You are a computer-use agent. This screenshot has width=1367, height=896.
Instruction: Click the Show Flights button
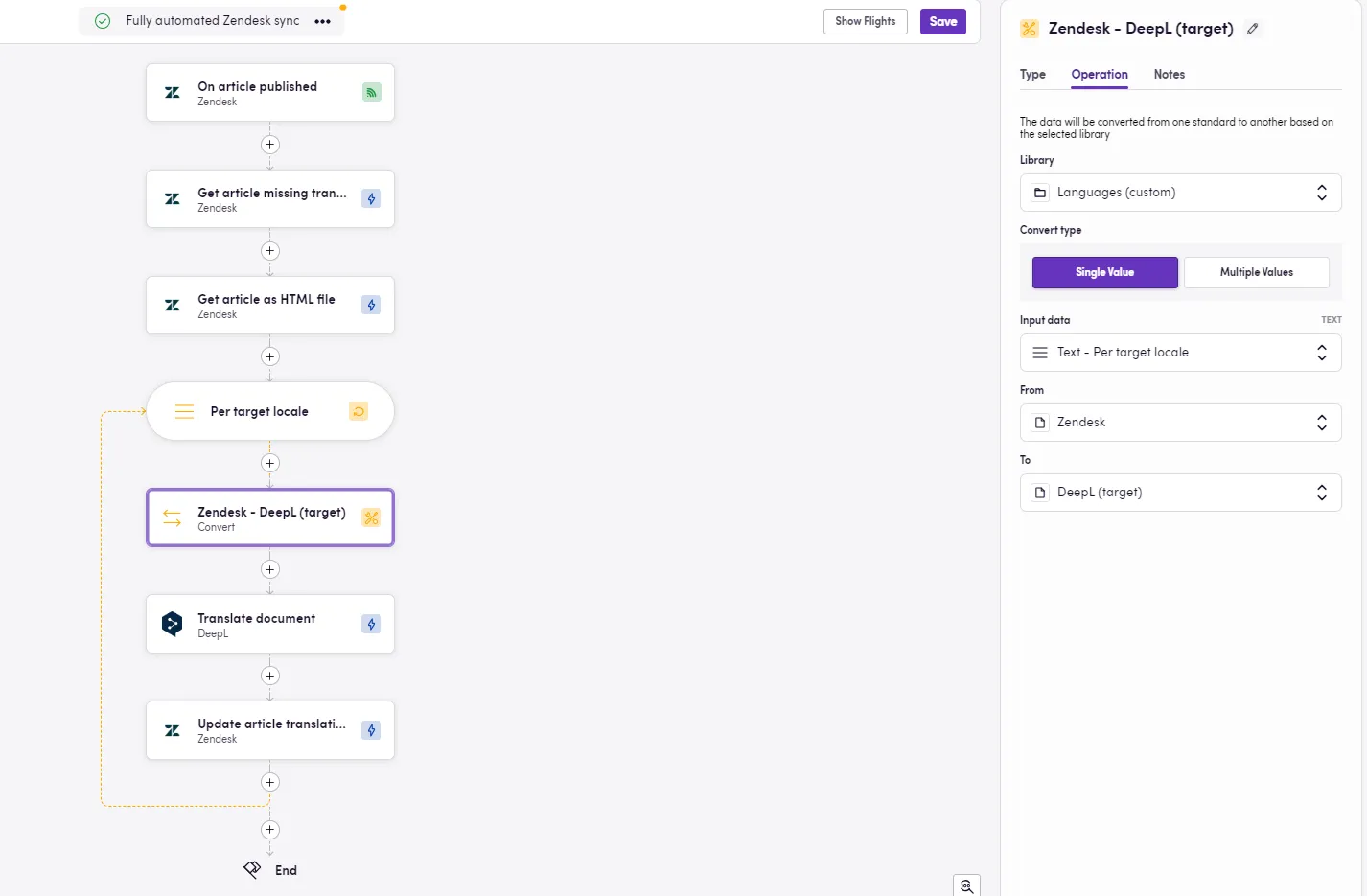point(865,21)
